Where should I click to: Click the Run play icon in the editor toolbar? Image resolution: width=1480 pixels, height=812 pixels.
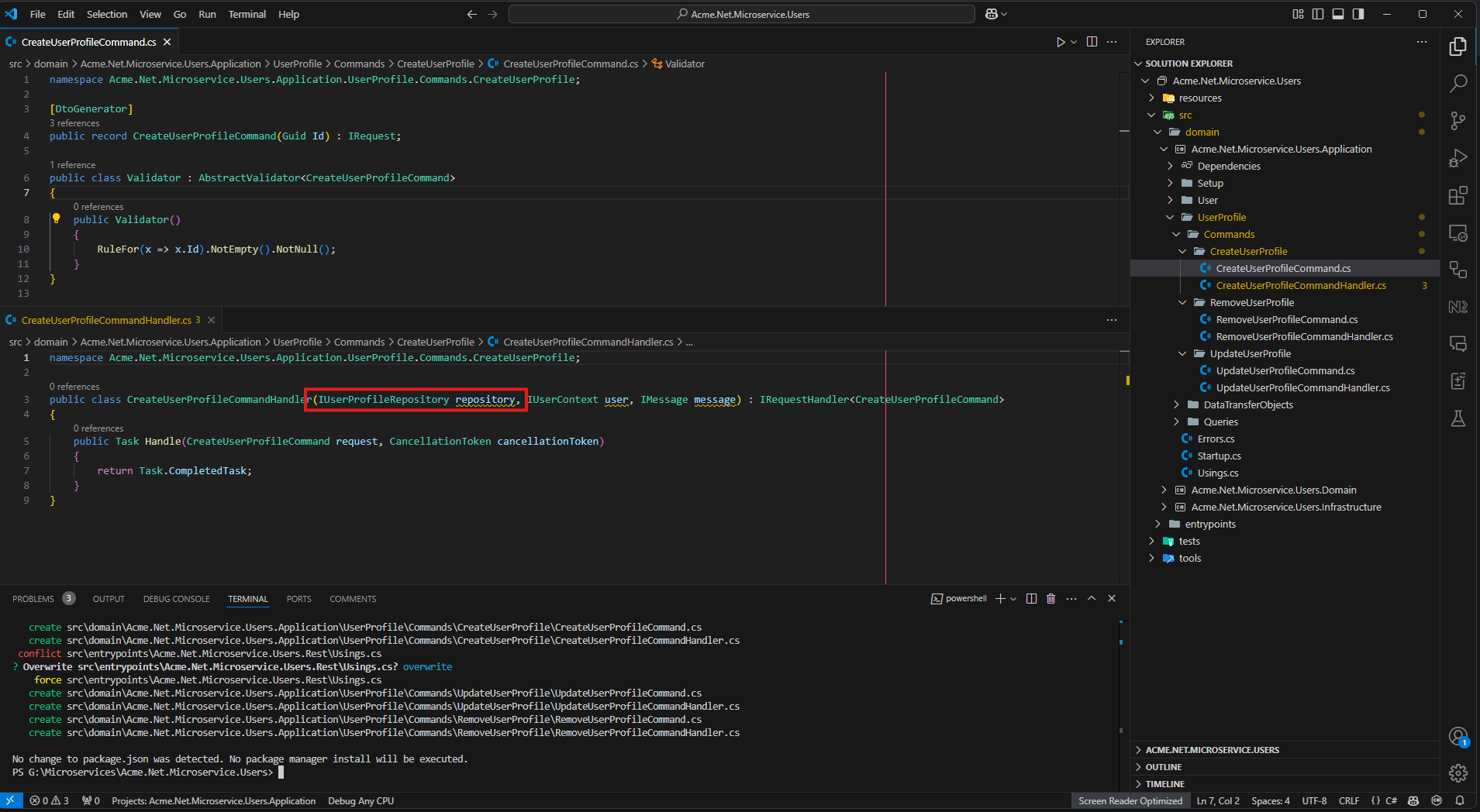click(x=1060, y=42)
